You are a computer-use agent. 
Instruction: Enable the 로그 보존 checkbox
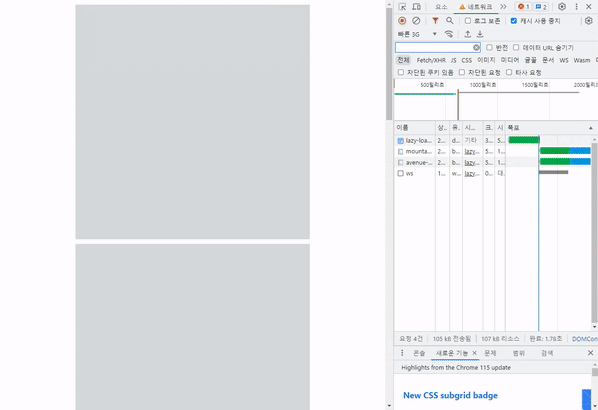(x=468, y=21)
